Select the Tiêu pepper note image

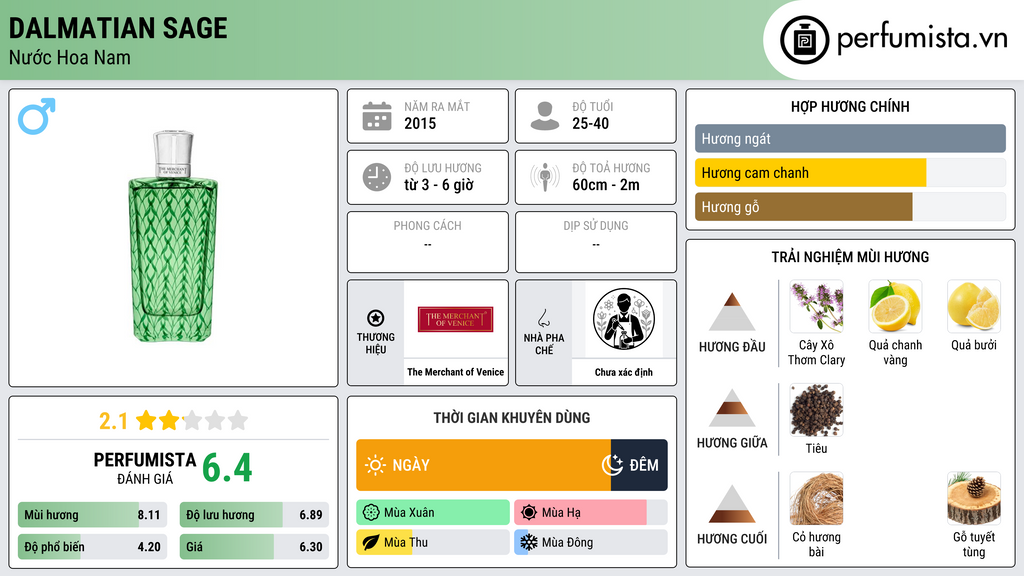[816, 410]
